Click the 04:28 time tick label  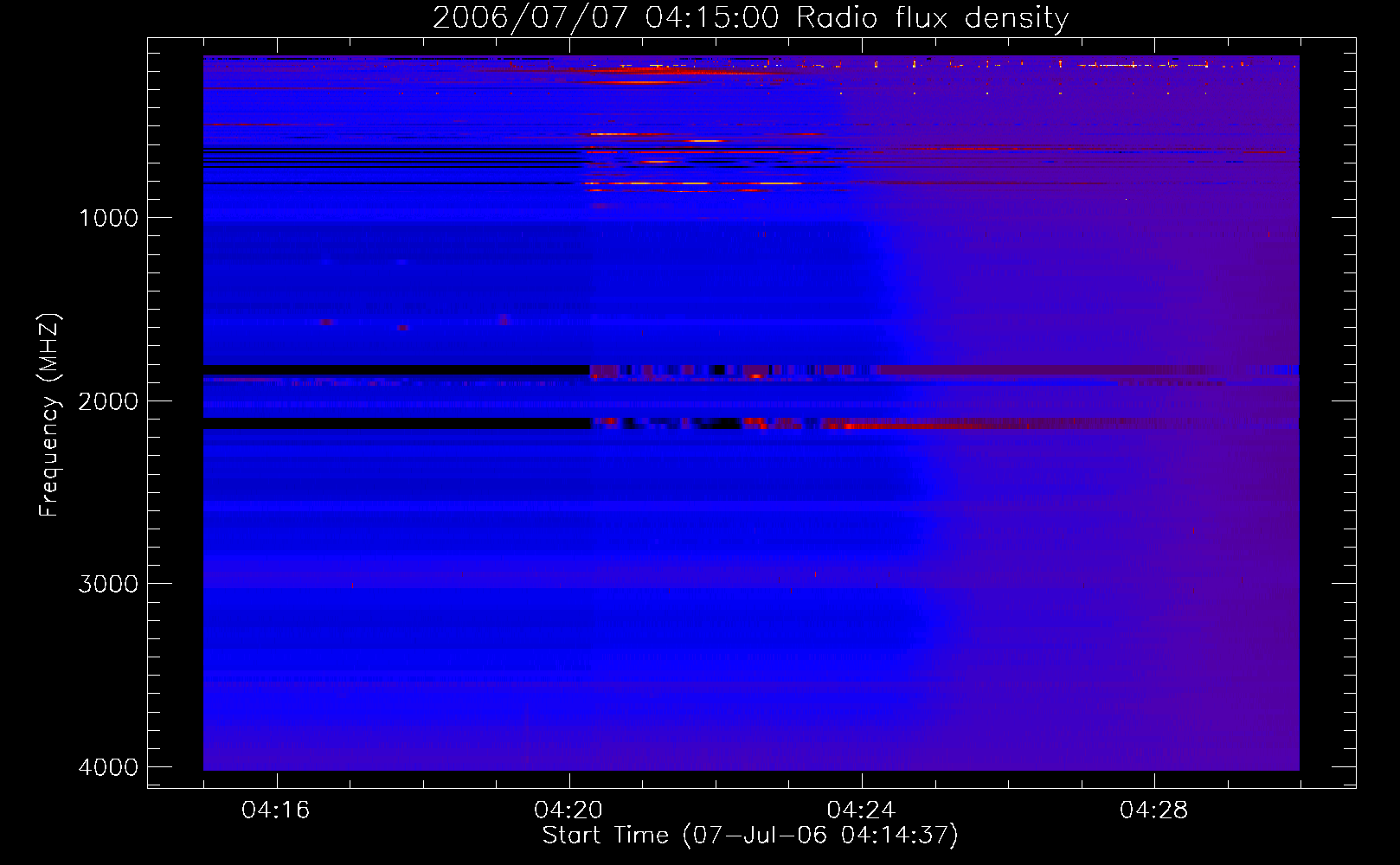[x=1153, y=811]
